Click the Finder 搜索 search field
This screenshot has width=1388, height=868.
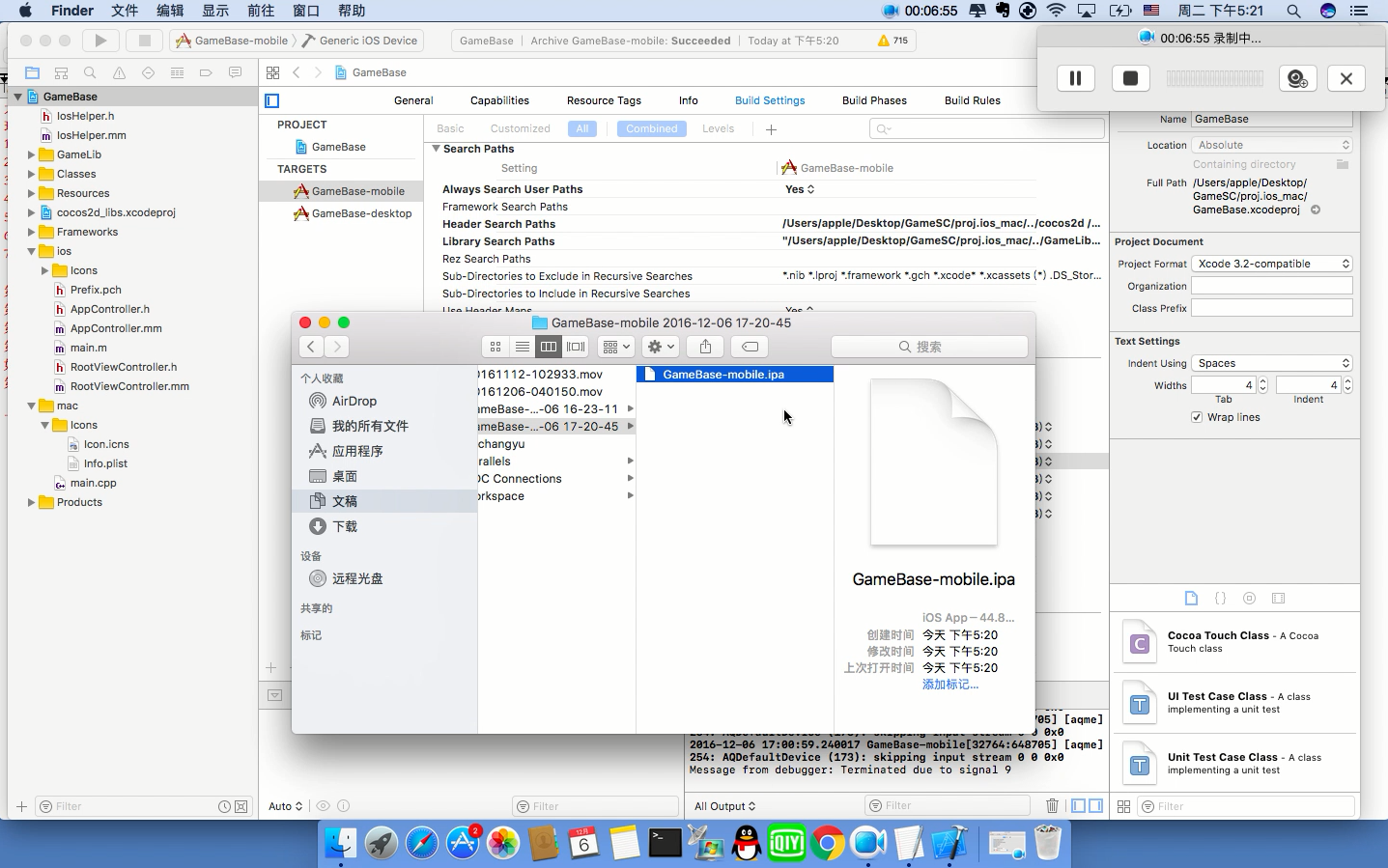click(929, 347)
